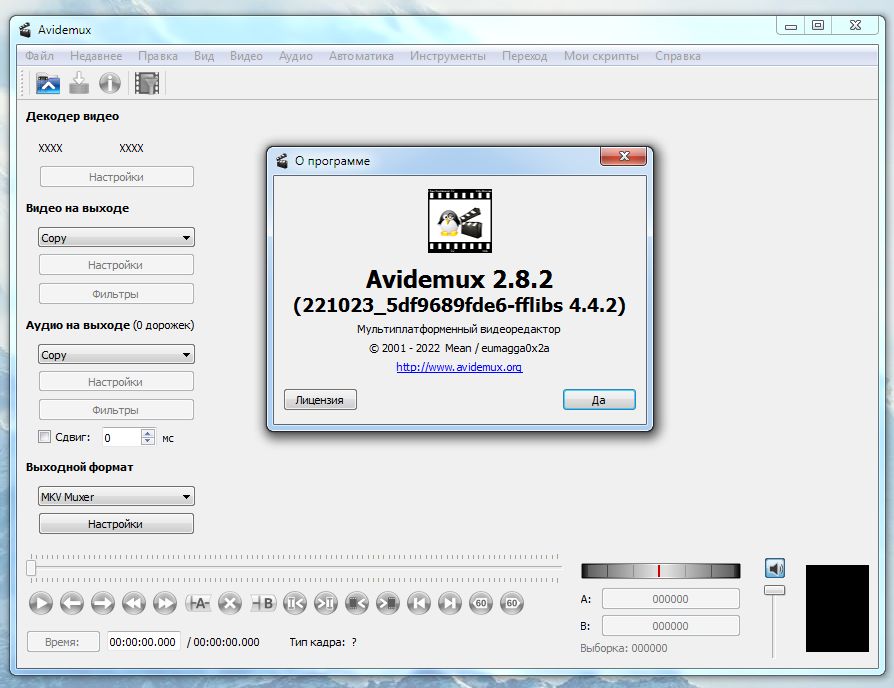
Task: Open Настройки under Выходной формат
Action: coord(116,524)
